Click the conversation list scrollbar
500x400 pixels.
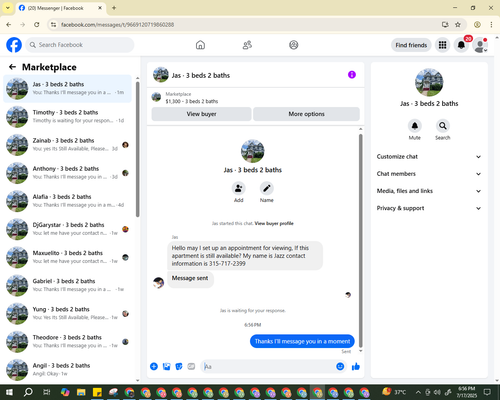[x=138, y=149]
